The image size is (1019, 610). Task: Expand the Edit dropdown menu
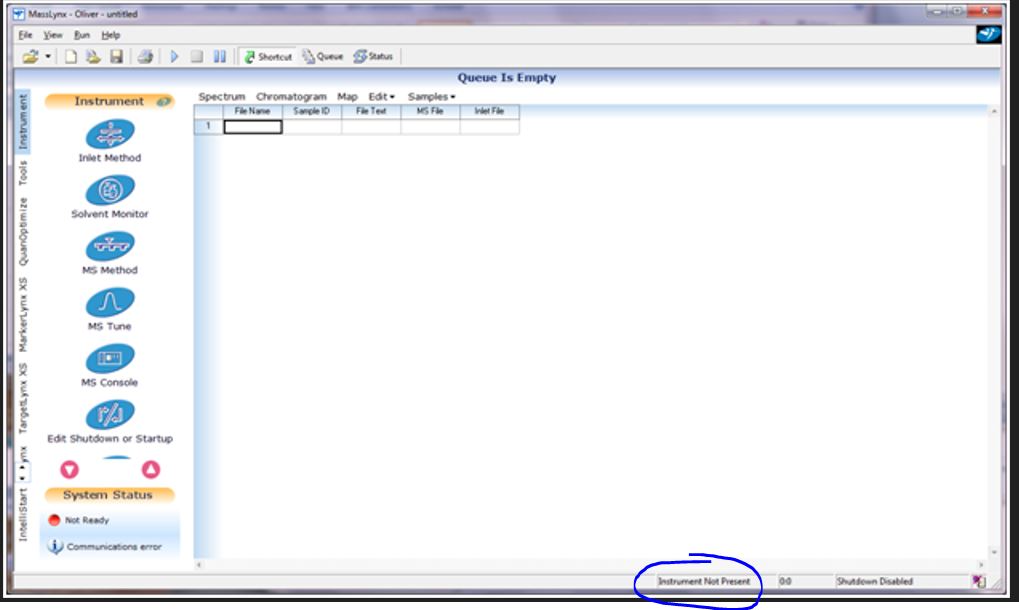pyautogui.click(x=381, y=96)
